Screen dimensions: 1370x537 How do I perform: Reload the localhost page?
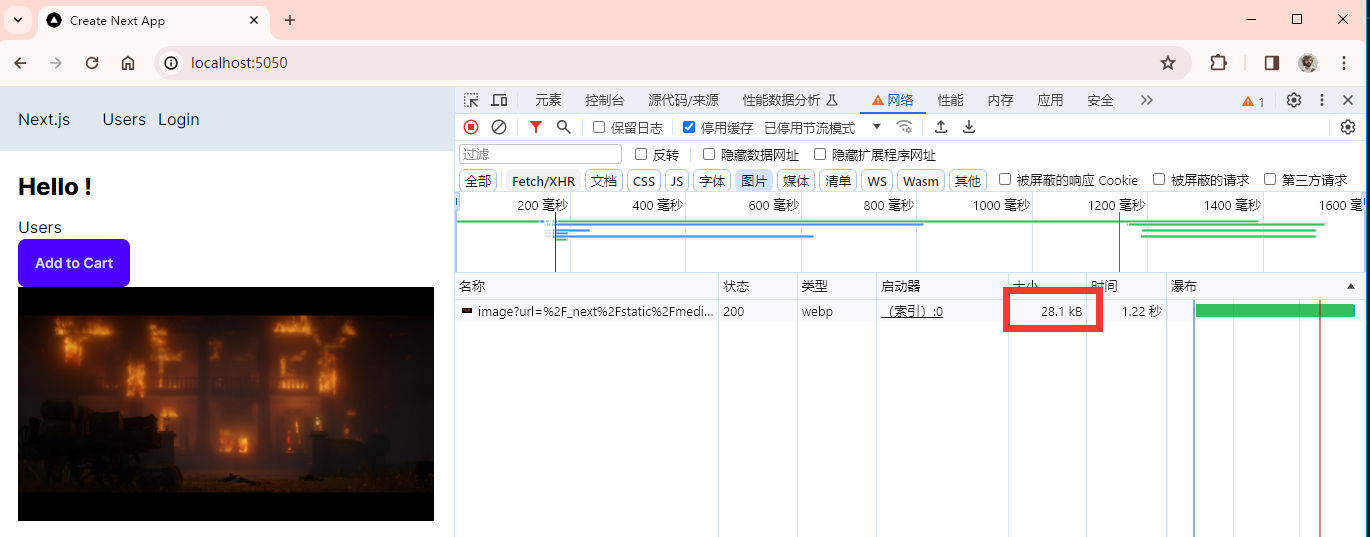click(92, 63)
